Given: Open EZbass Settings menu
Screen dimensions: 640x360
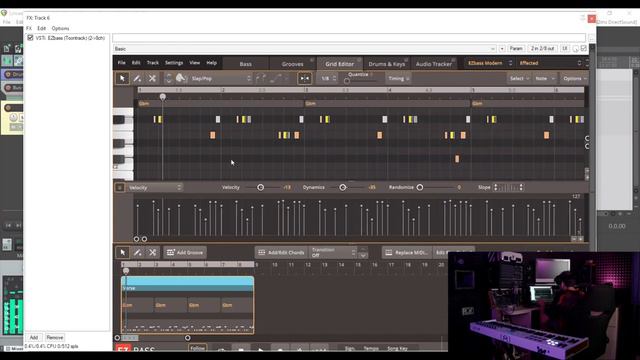Looking at the screenshot, I should click(x=174, y=63).
